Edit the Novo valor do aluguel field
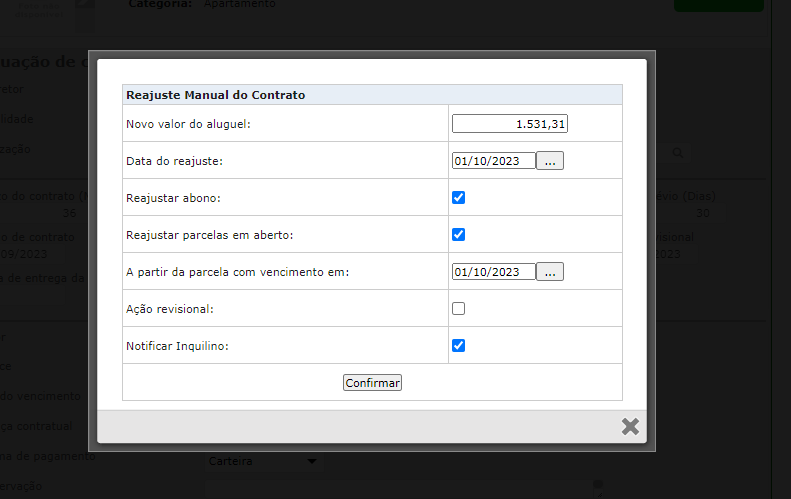Image resolution: width=791 pixels, height=499 pixels. click(510, 124)
